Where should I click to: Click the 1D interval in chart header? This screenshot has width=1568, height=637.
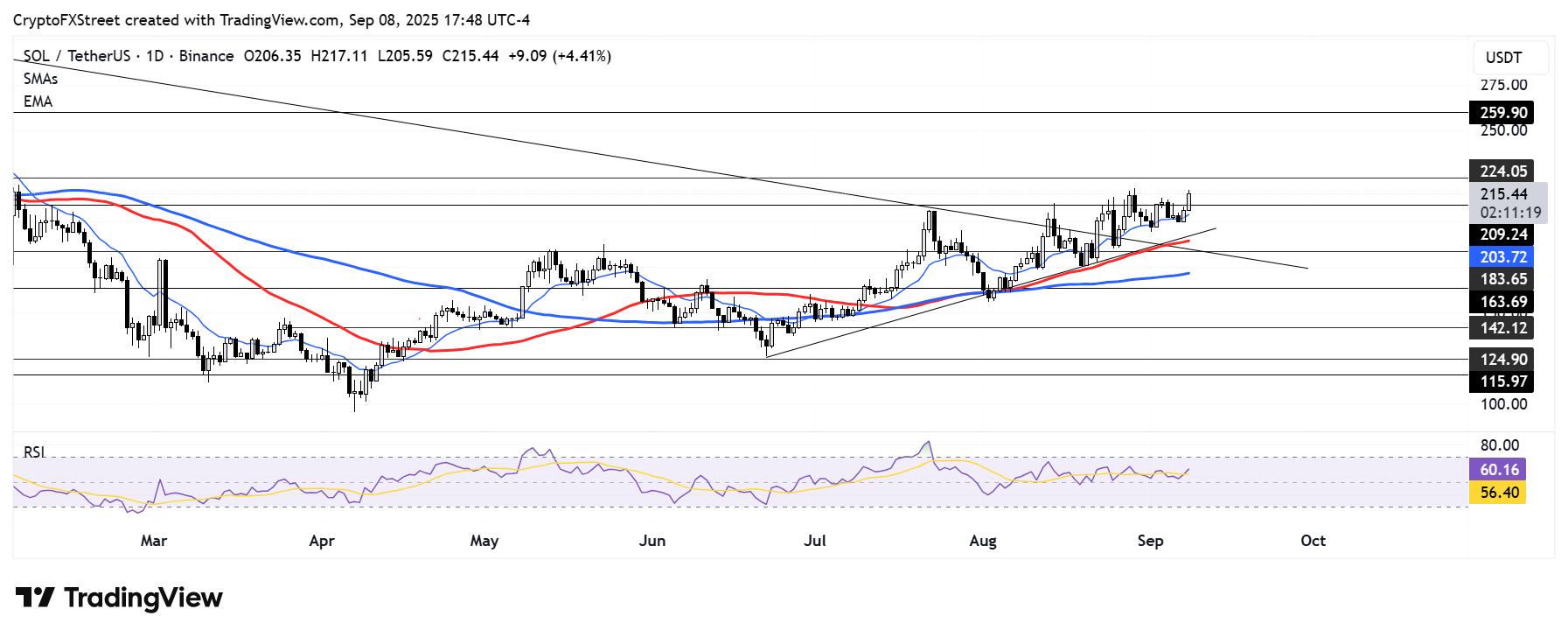[x=155, y=56]
